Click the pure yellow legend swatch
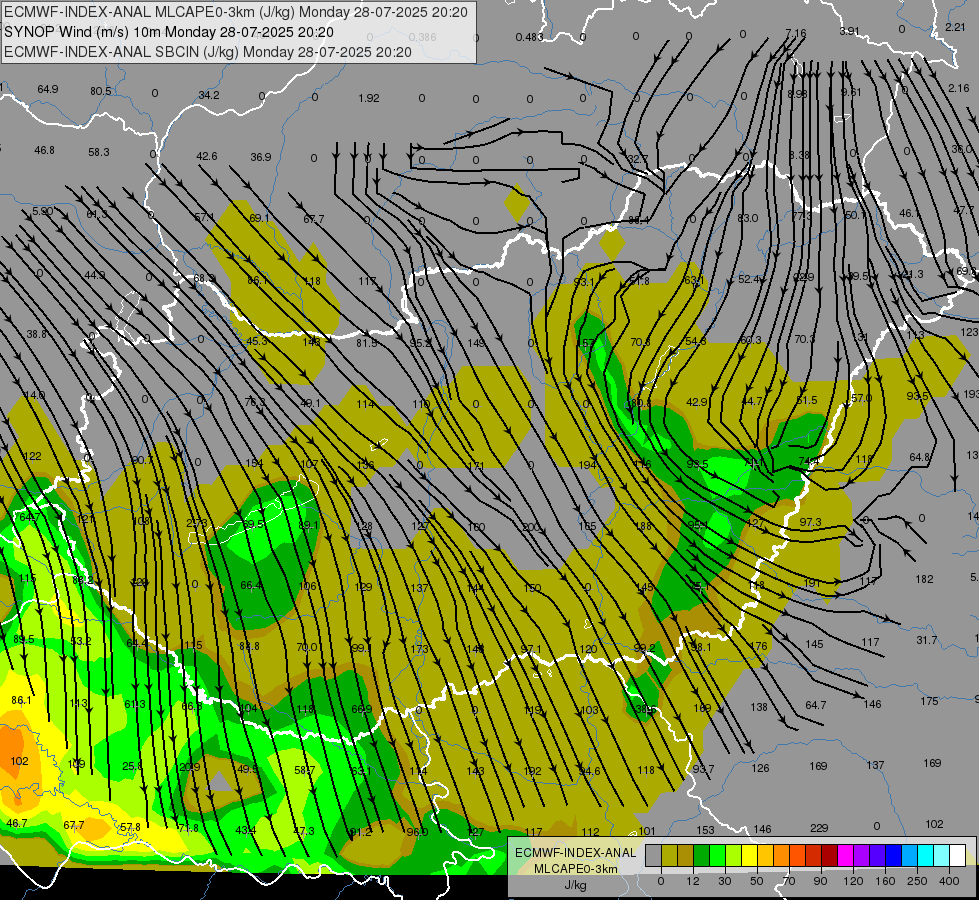This screenshot has height=900, width=979. 750,855
